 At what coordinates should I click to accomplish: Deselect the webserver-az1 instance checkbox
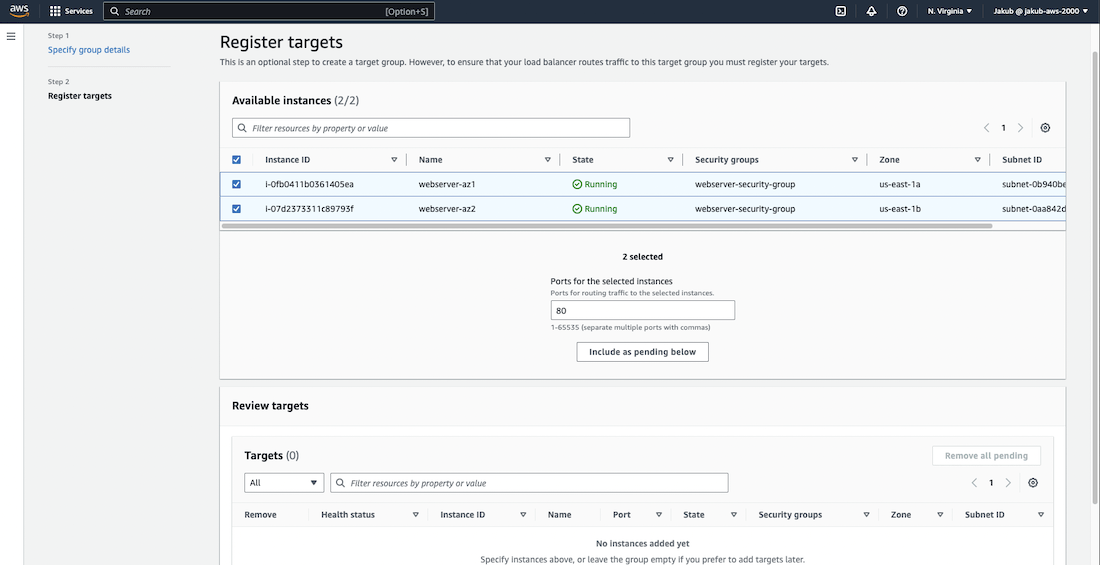coord(237,184)
